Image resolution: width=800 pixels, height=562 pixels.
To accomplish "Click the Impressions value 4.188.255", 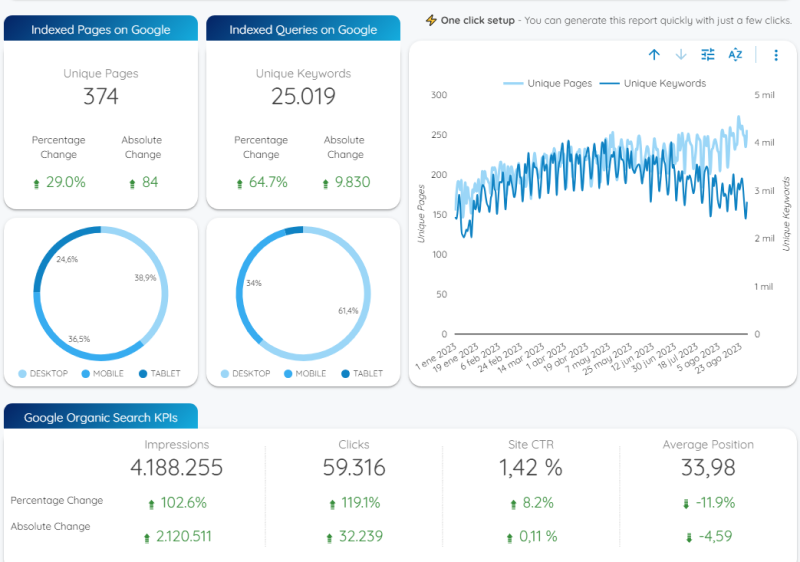I will coord(177,468).
